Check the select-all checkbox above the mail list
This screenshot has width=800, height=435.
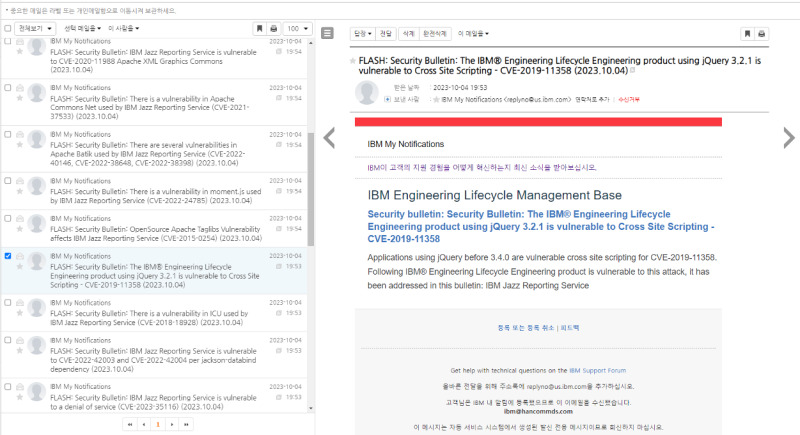(x=8, y=29)
